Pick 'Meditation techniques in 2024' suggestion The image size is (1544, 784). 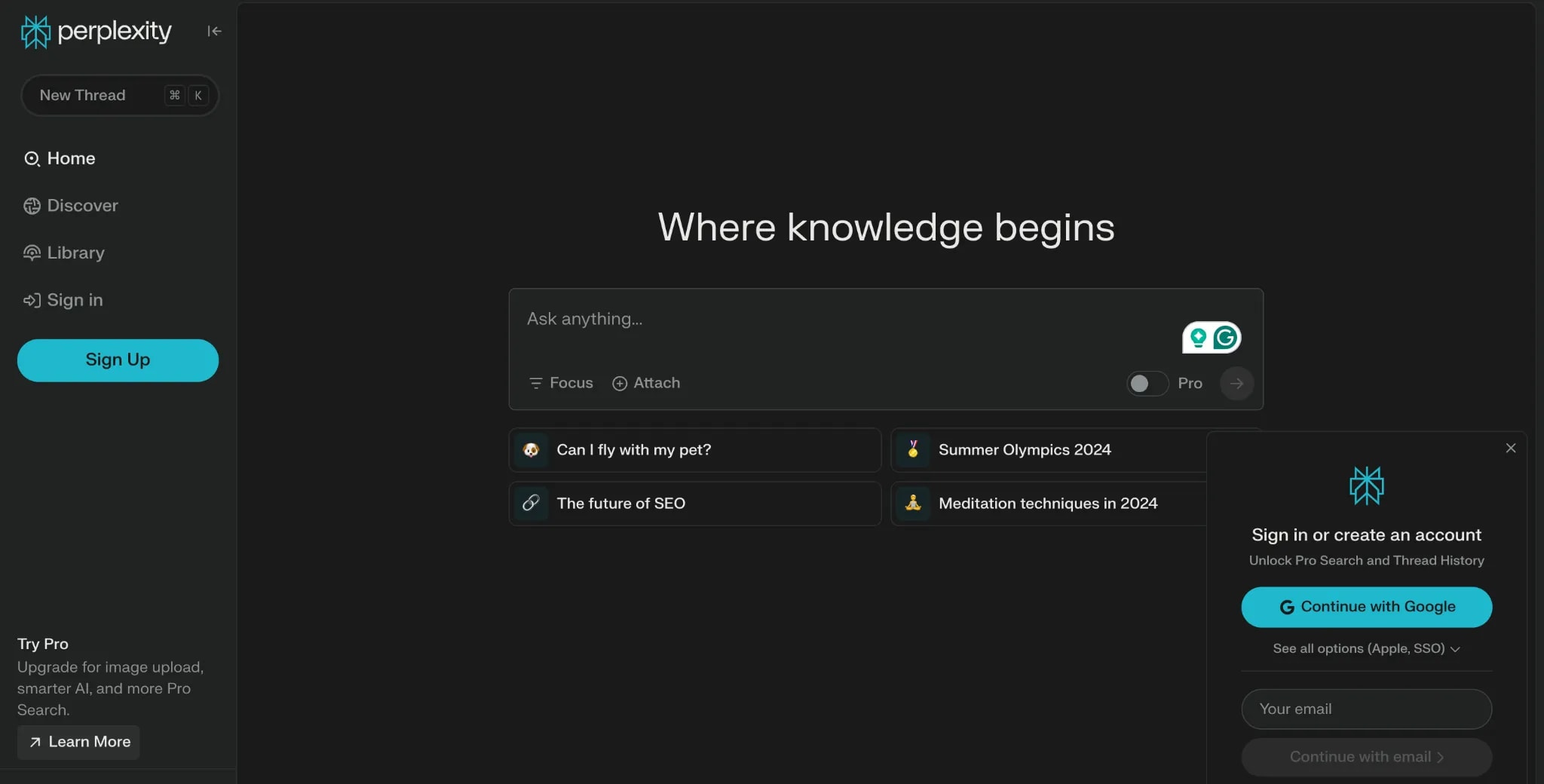[1049, 504]
